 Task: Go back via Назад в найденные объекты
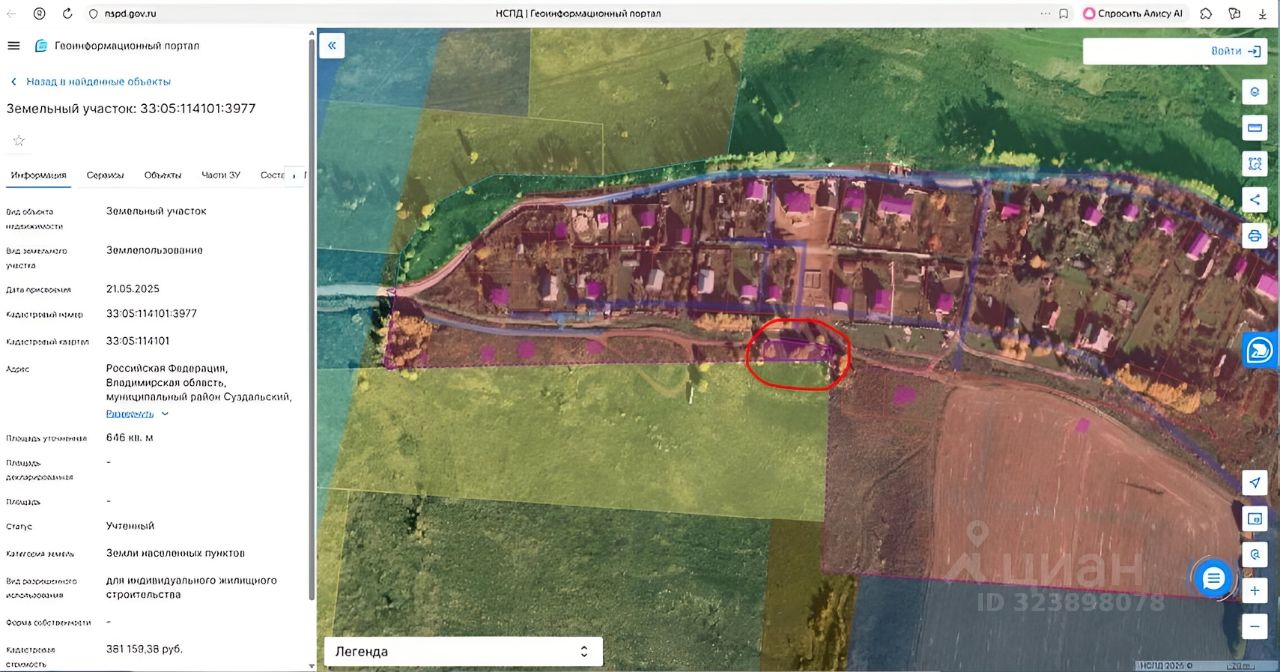(x=90, y=81)
